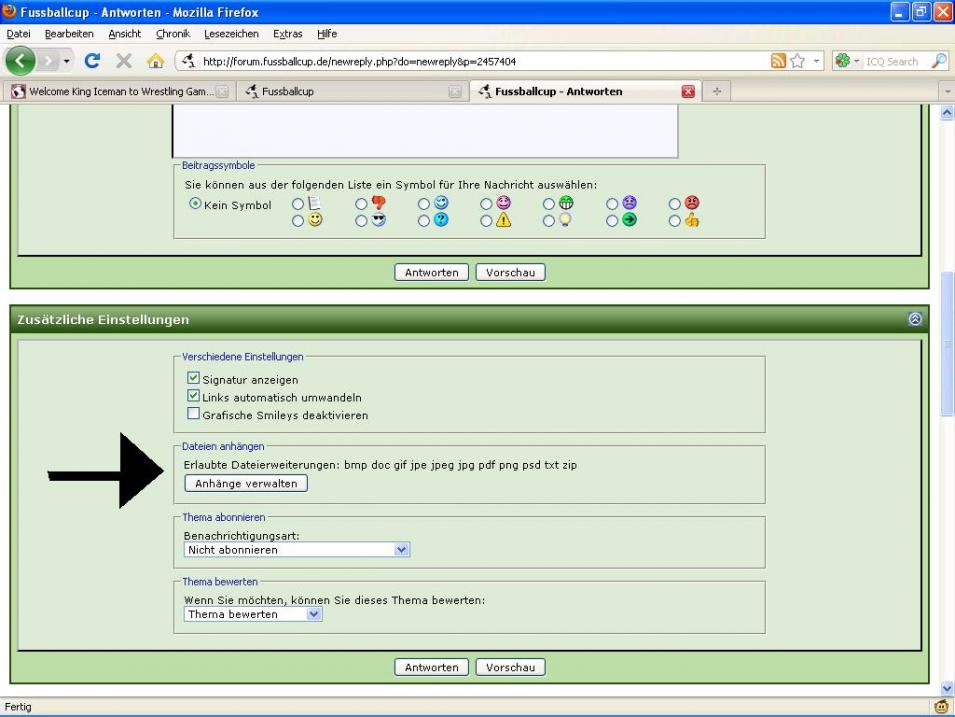Go to the home page icon
955x717 pixels.
pos(155,61)
